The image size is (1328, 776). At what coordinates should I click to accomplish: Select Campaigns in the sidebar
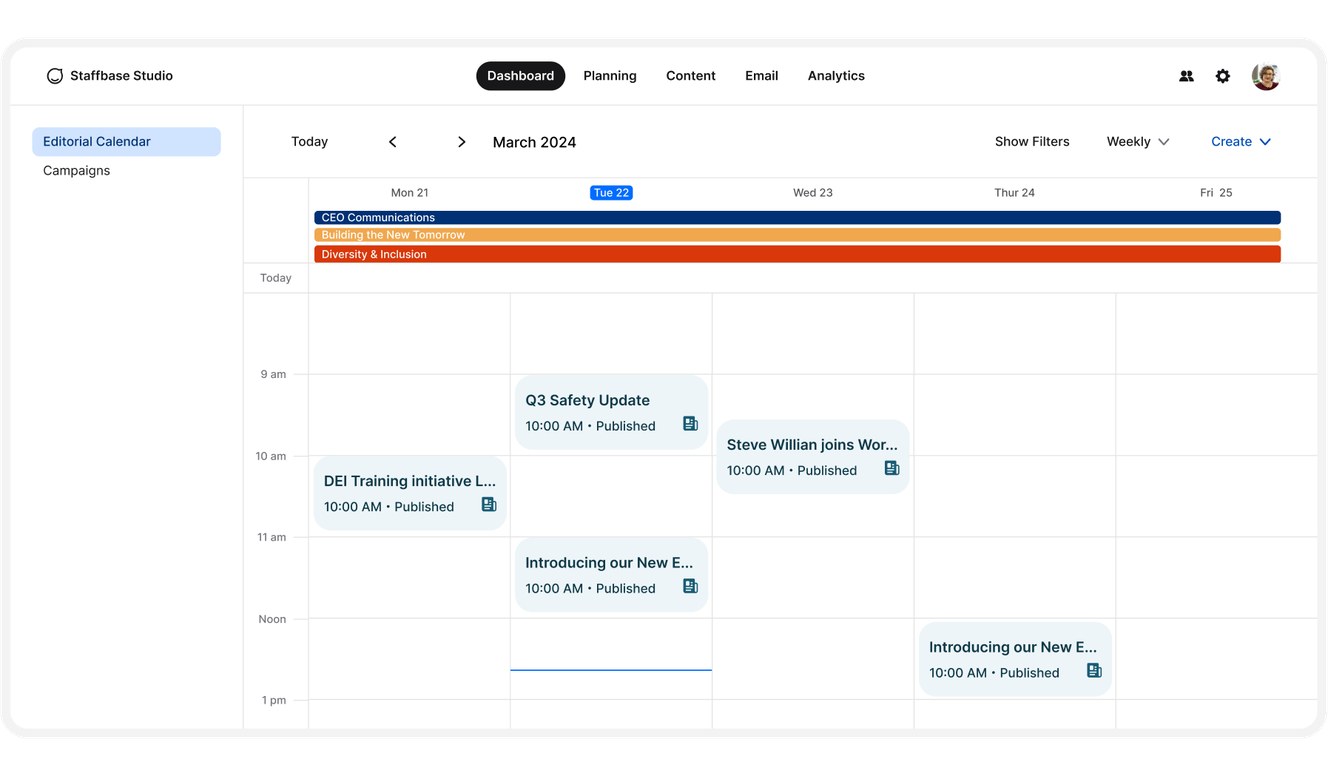click(x=76, y=170)
